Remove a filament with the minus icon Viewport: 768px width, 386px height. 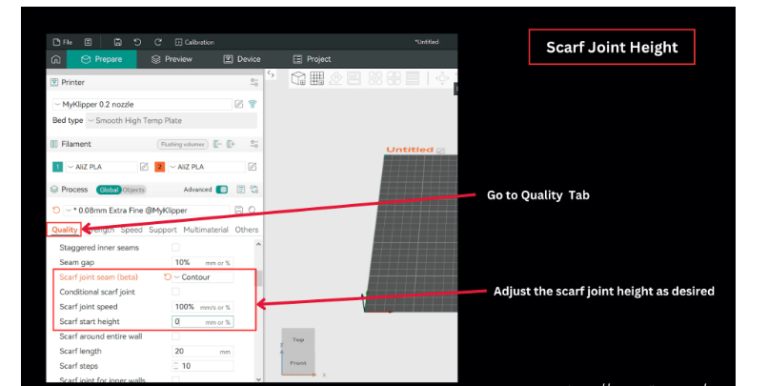217,144
